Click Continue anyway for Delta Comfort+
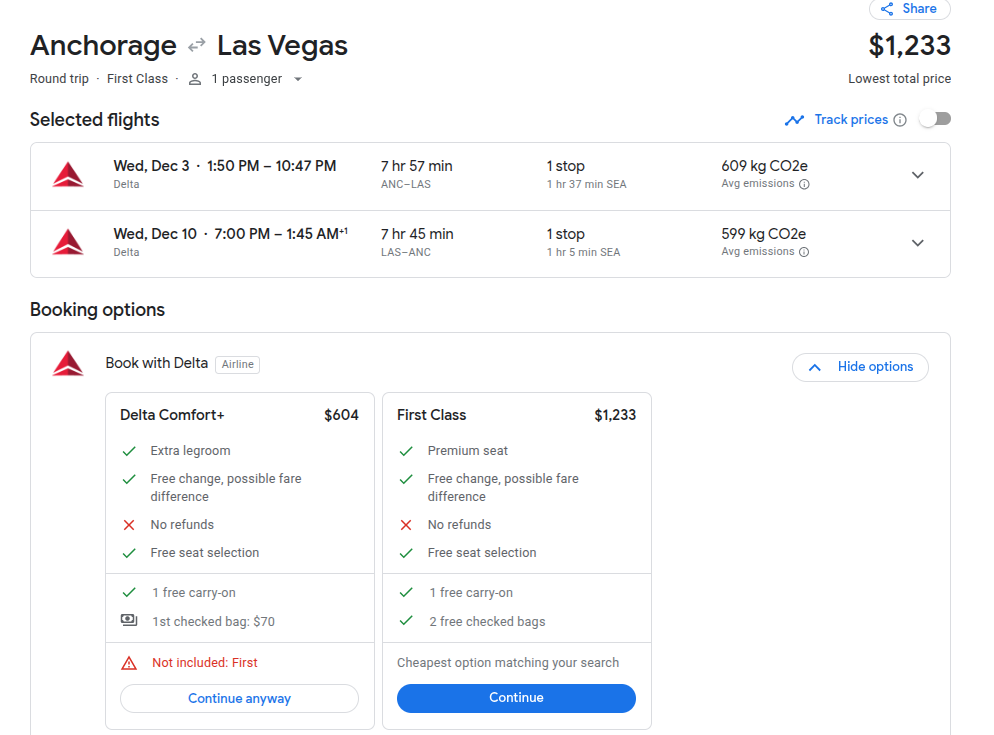This screenshot has width=994, height=735. 239,698
